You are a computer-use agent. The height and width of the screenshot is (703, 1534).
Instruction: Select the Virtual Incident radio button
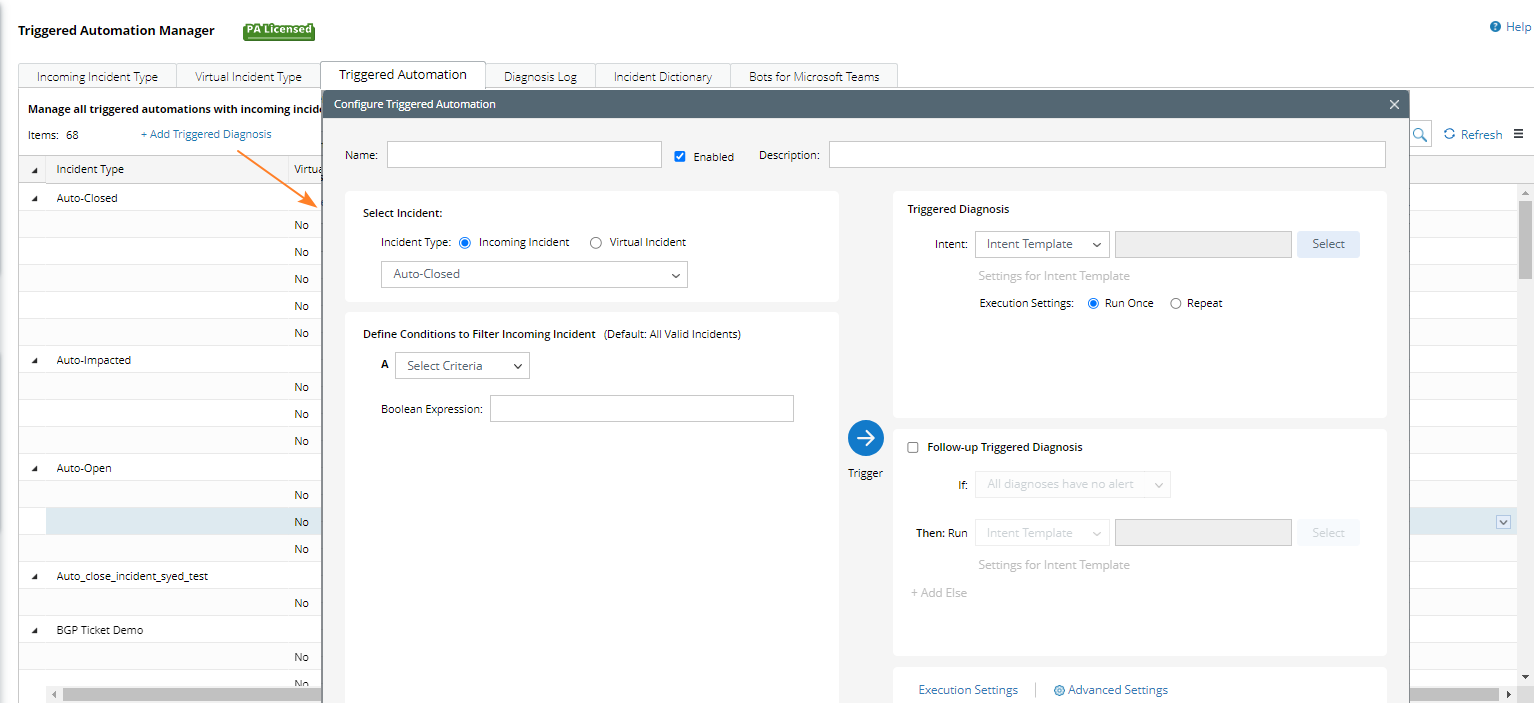[x=596, y=242]
